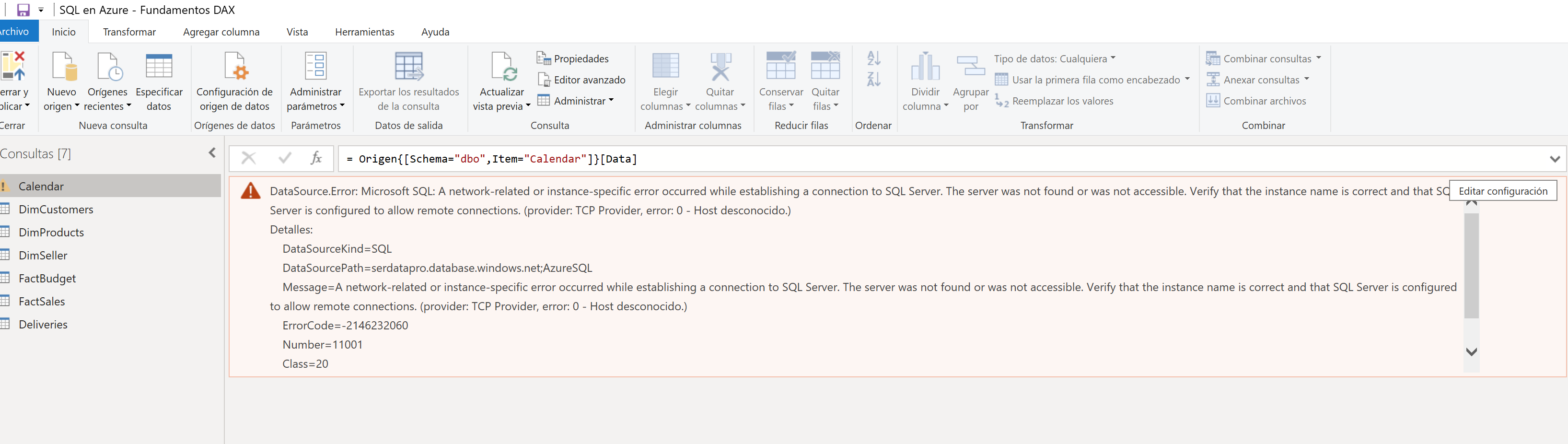Switch to the Transformar tab
The height and width of the screenshot is (444, 1568).
(x=129, y=32)
